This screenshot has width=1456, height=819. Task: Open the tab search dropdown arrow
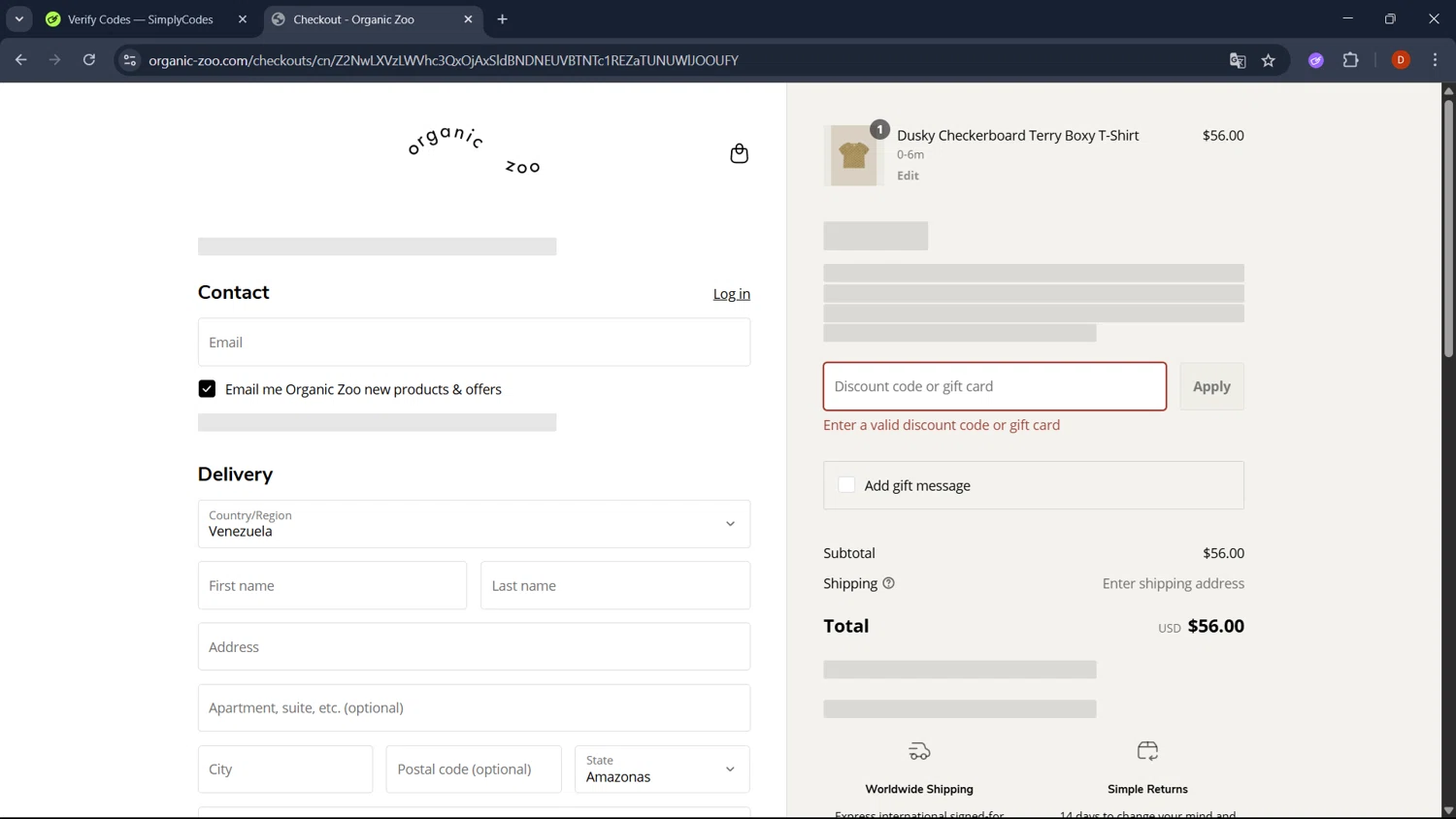[x=18, y=19]
